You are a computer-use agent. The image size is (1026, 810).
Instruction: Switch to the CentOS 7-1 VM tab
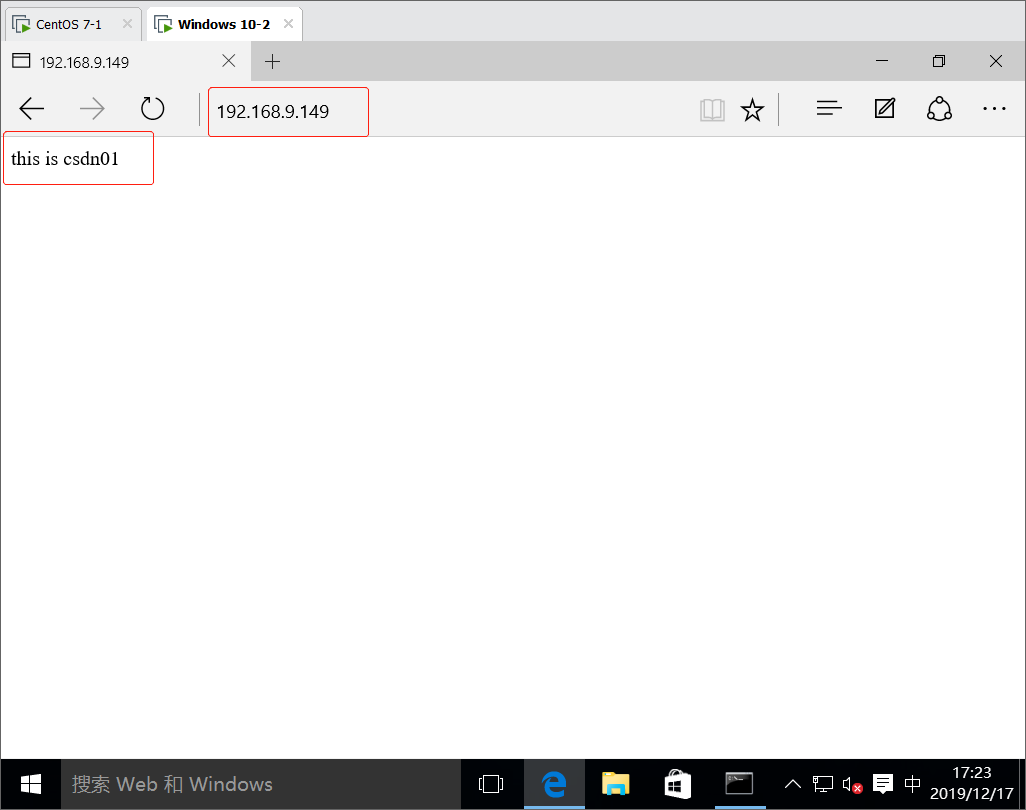(x=73, y=24)
